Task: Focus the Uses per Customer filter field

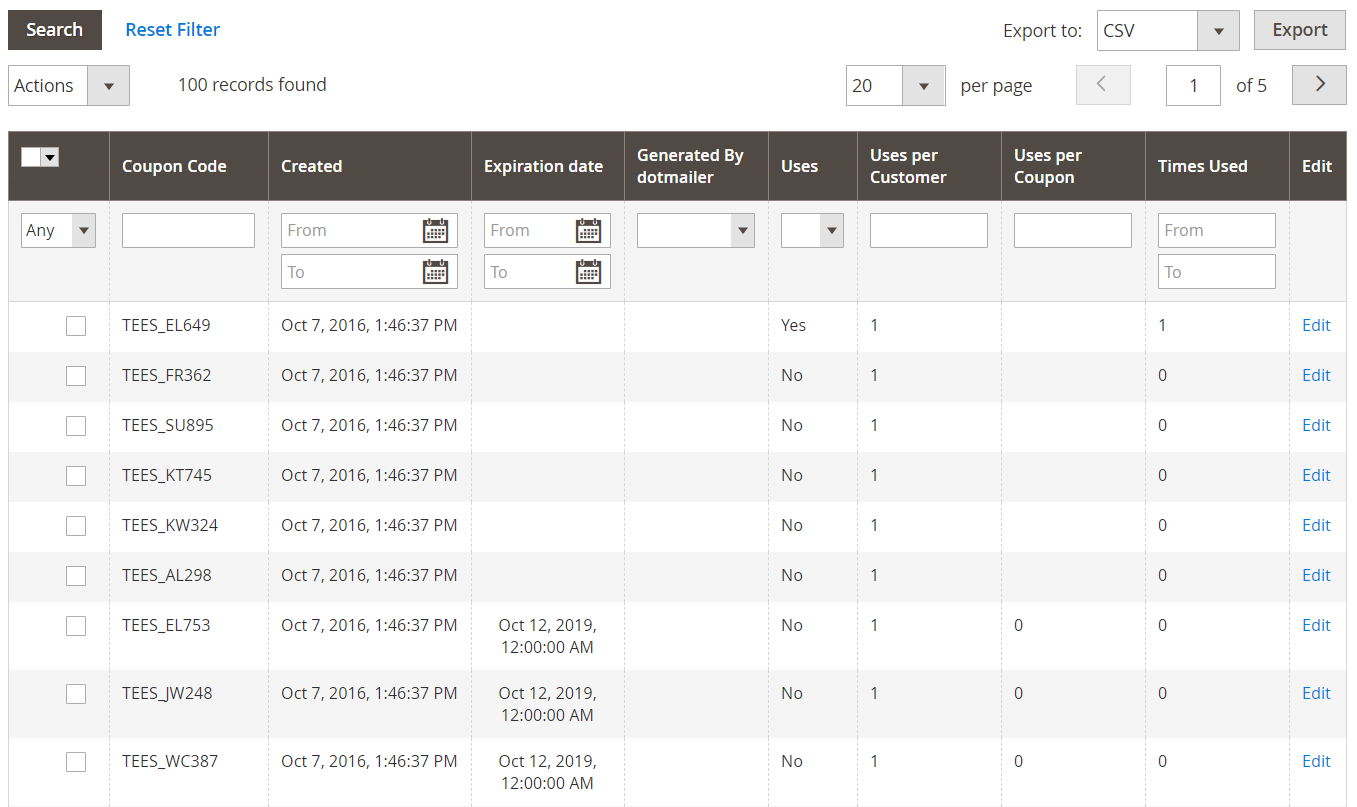Action: (929, 231)
